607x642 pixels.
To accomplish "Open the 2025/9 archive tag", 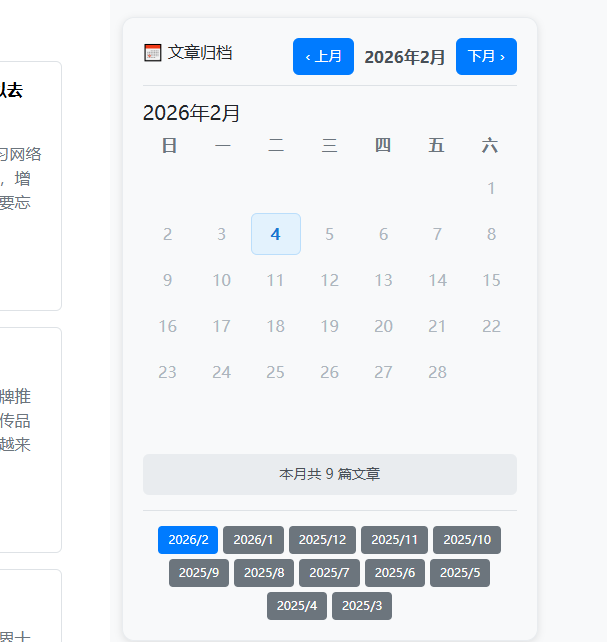I will 199,573.
